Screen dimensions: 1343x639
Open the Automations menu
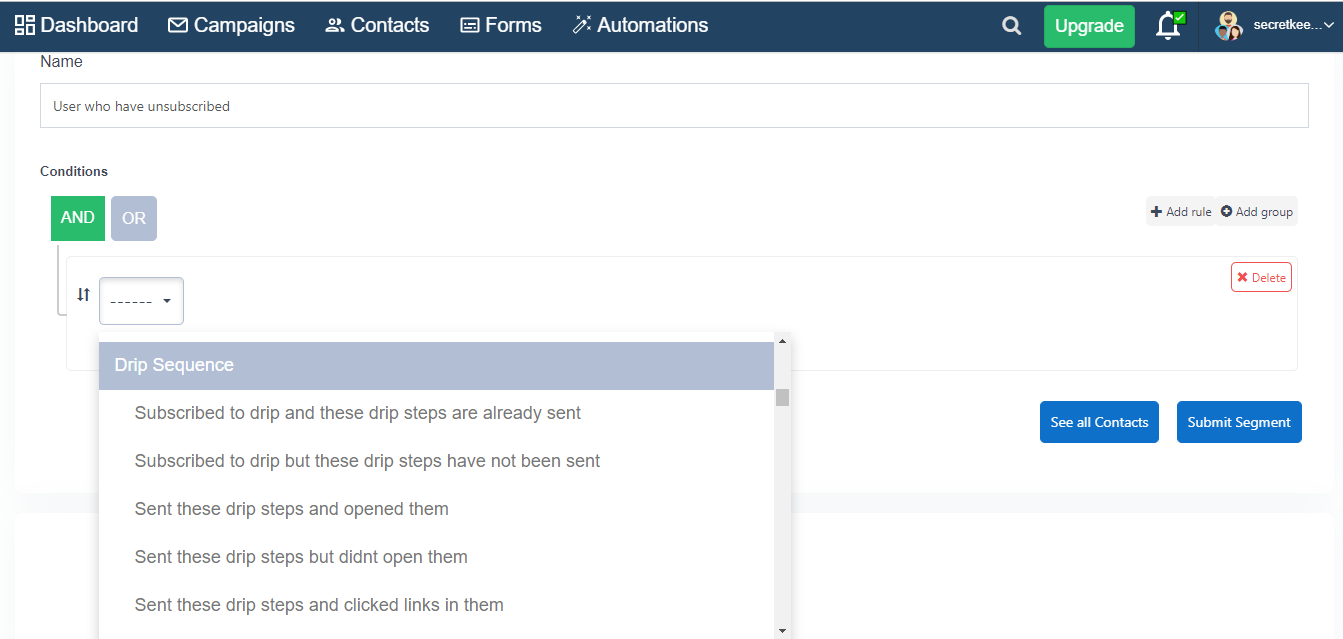pos(640,25)
